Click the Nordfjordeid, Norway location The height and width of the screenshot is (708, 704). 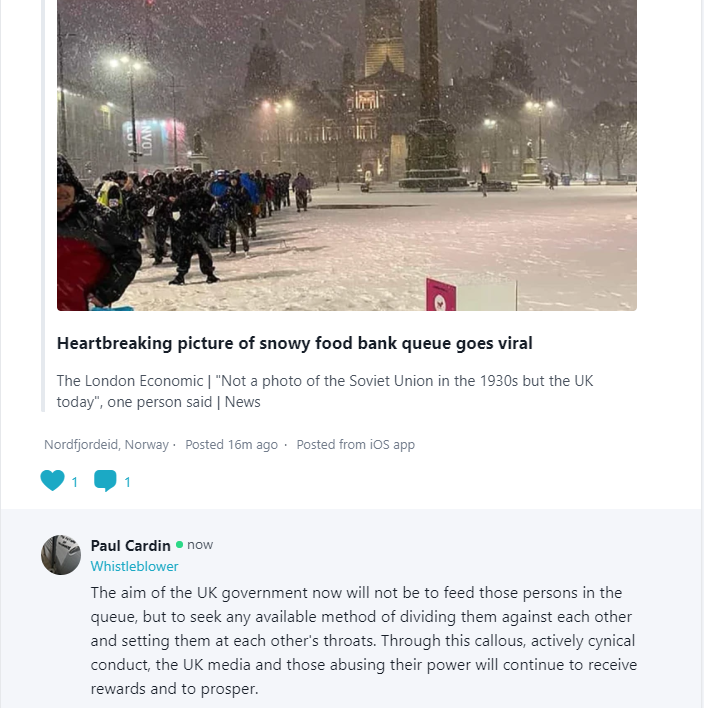coord(108,444)
